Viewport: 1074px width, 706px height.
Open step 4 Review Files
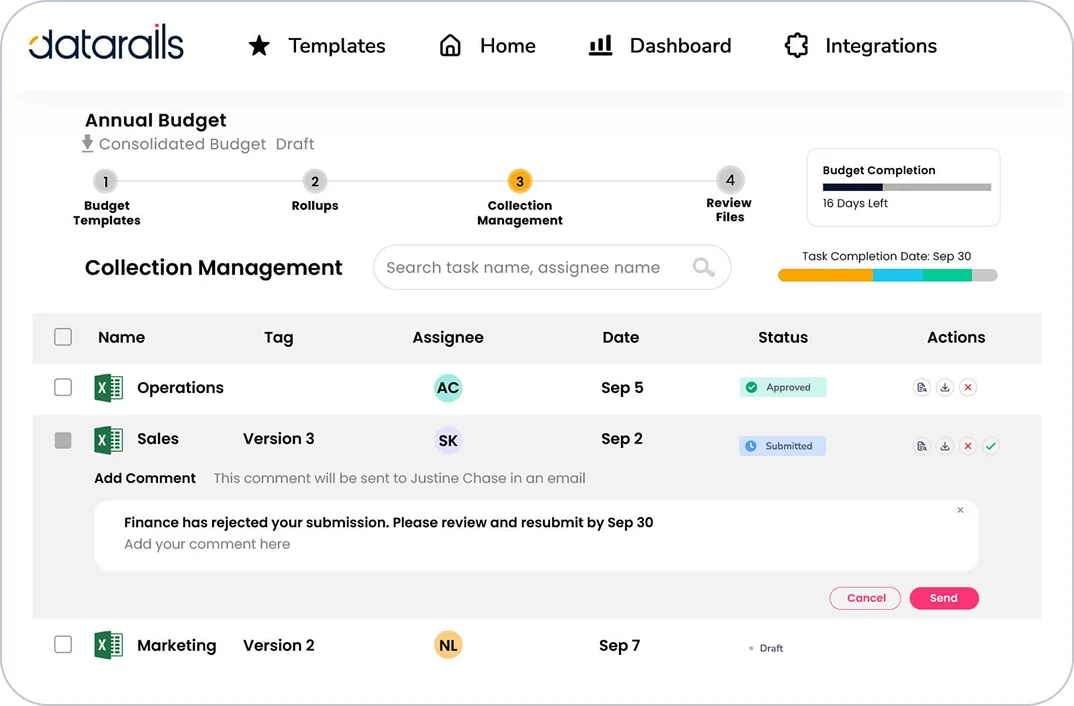(x=729, y=182)
